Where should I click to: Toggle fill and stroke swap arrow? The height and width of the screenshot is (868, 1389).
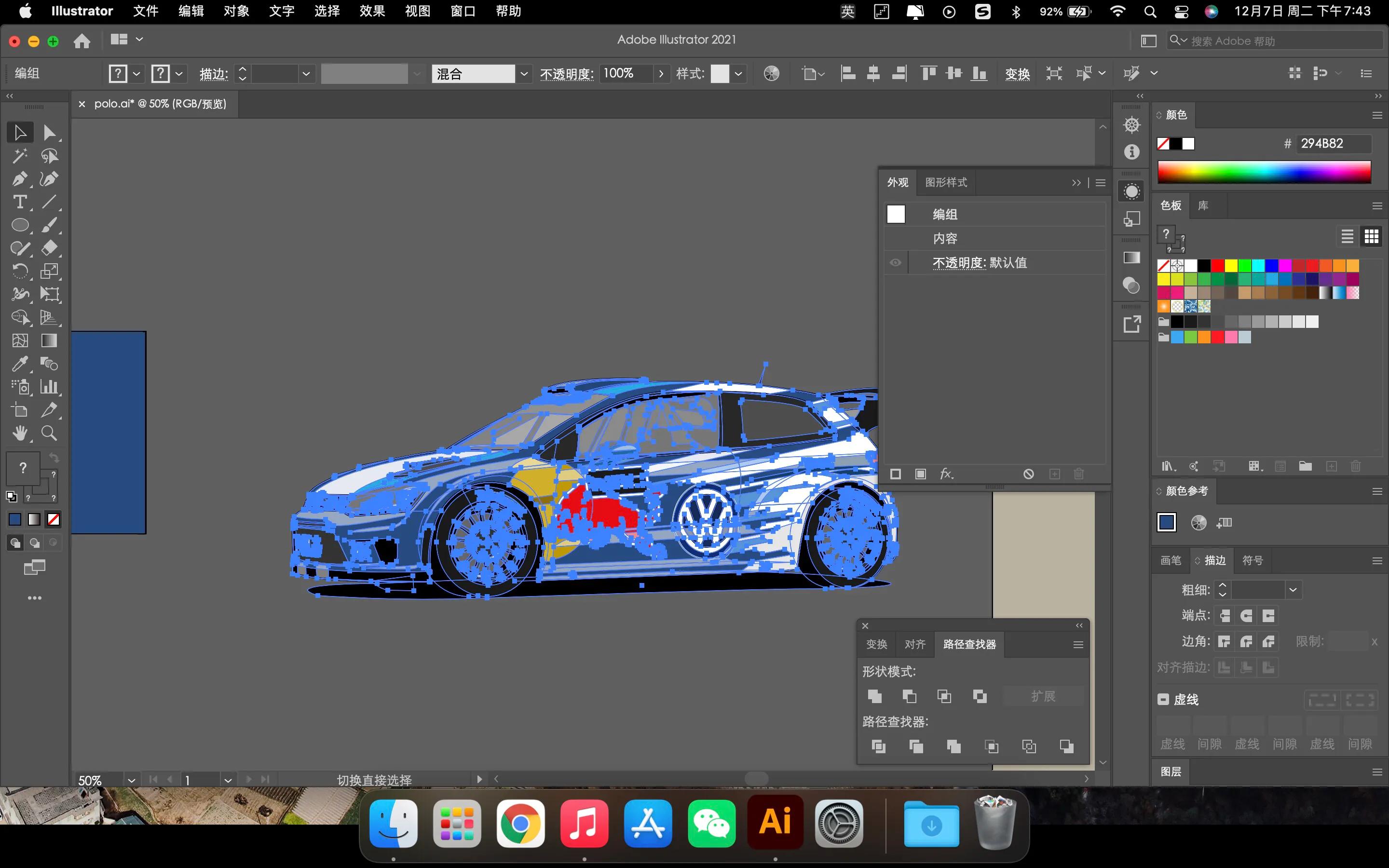(x=54, y=458)
